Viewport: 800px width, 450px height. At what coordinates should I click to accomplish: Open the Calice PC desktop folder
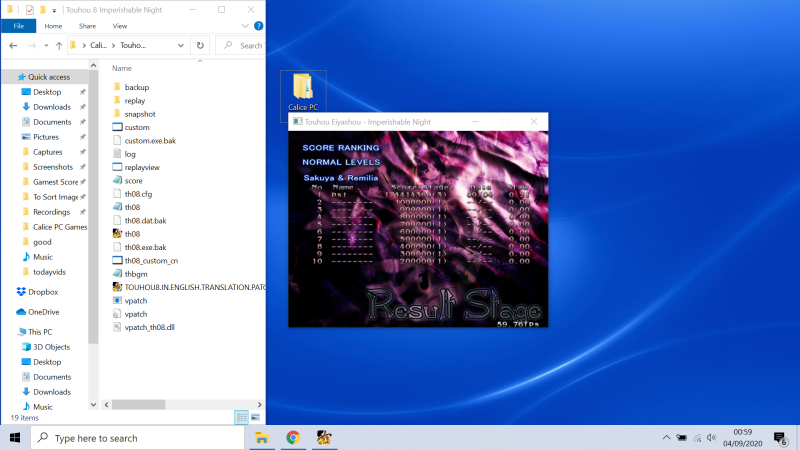point(303,92)
